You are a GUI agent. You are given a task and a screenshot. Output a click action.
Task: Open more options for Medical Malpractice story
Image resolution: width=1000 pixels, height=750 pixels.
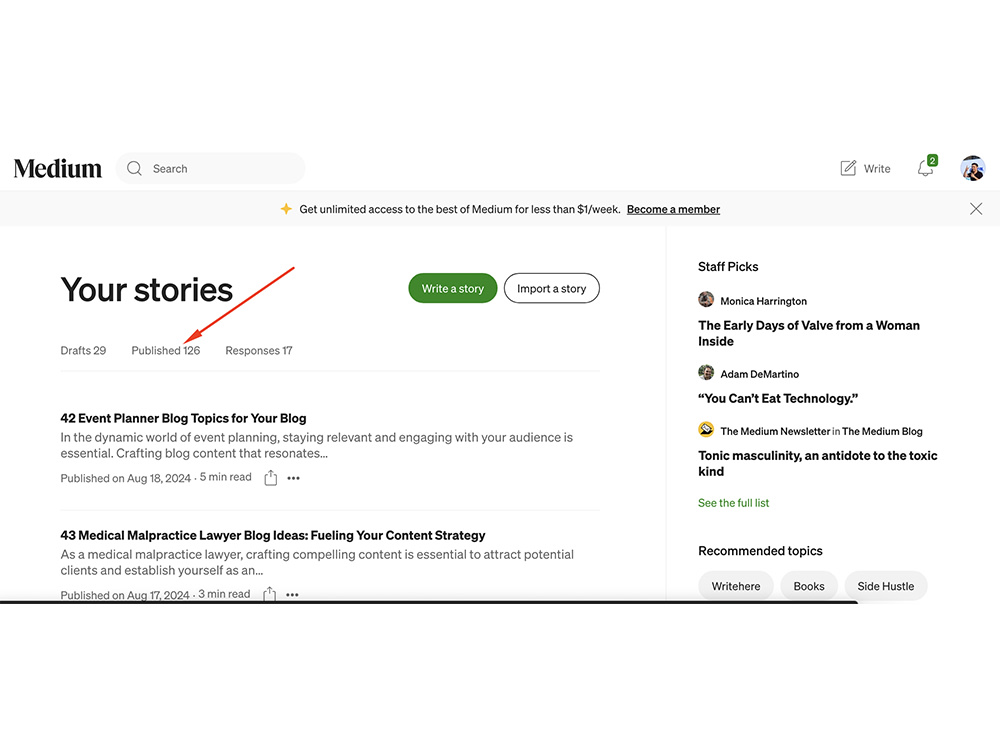click(x=292, y=594)
